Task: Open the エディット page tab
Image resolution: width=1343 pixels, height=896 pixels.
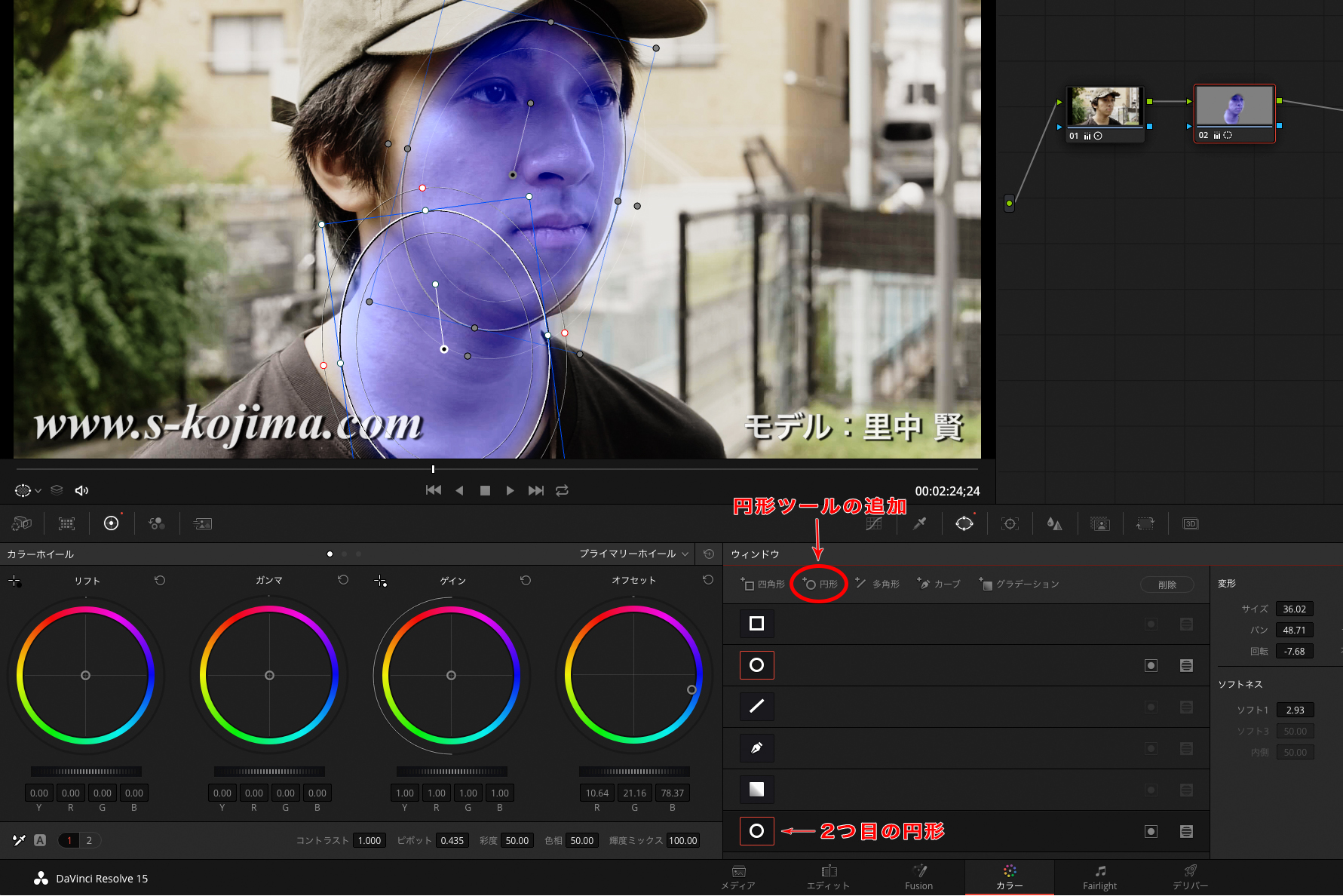Action: (828, 877)
